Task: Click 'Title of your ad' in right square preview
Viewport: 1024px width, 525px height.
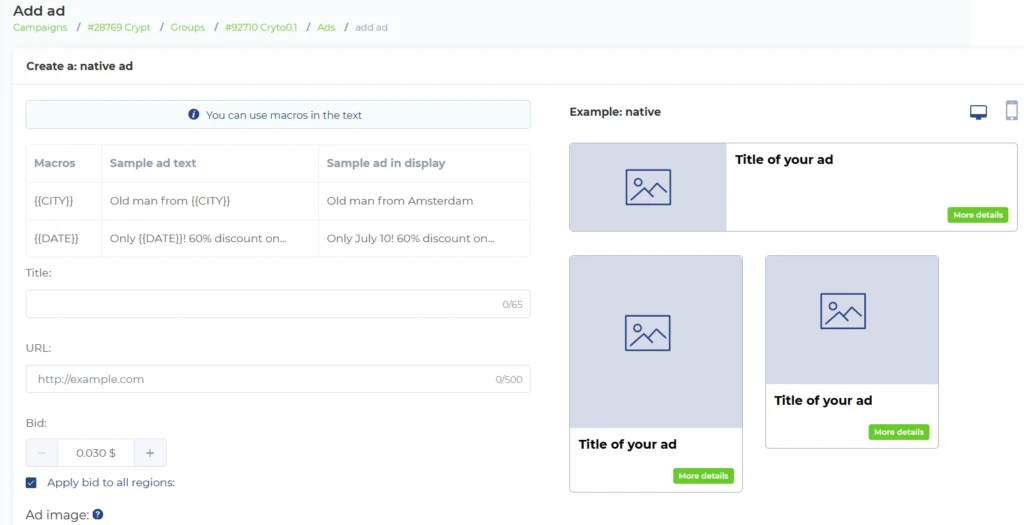Action: (x=823, y=400)
